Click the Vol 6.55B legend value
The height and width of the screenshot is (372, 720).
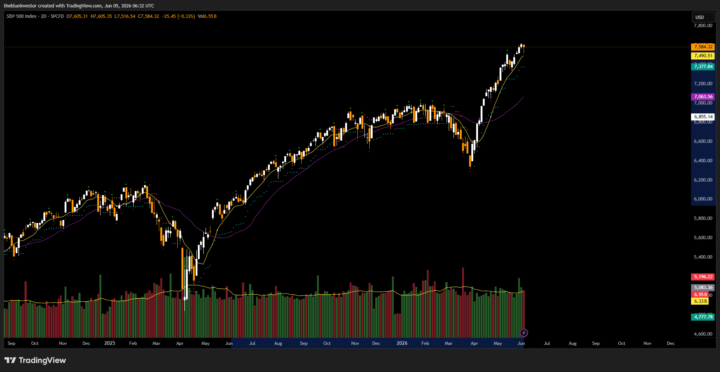(208, 17)
